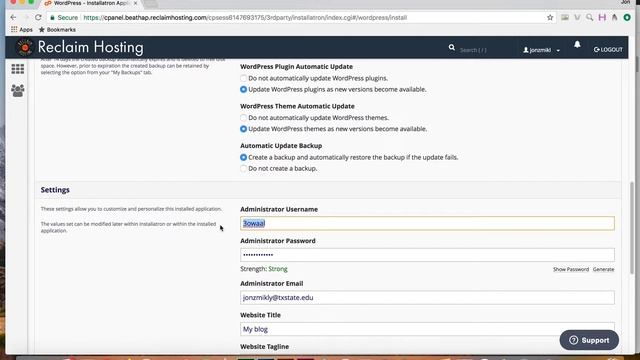Open the Support chat button
Screen dimensions: 640x360
point(589,340)
